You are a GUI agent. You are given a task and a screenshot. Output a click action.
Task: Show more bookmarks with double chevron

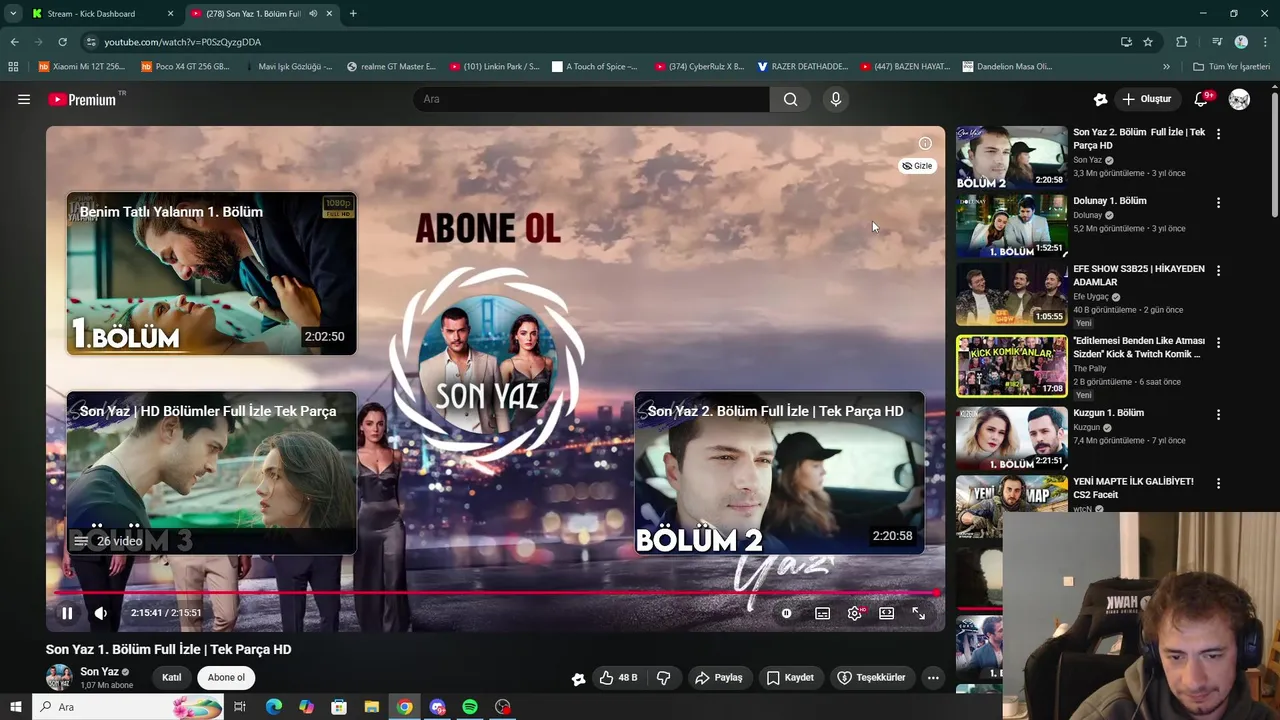tap(1166, 67)
